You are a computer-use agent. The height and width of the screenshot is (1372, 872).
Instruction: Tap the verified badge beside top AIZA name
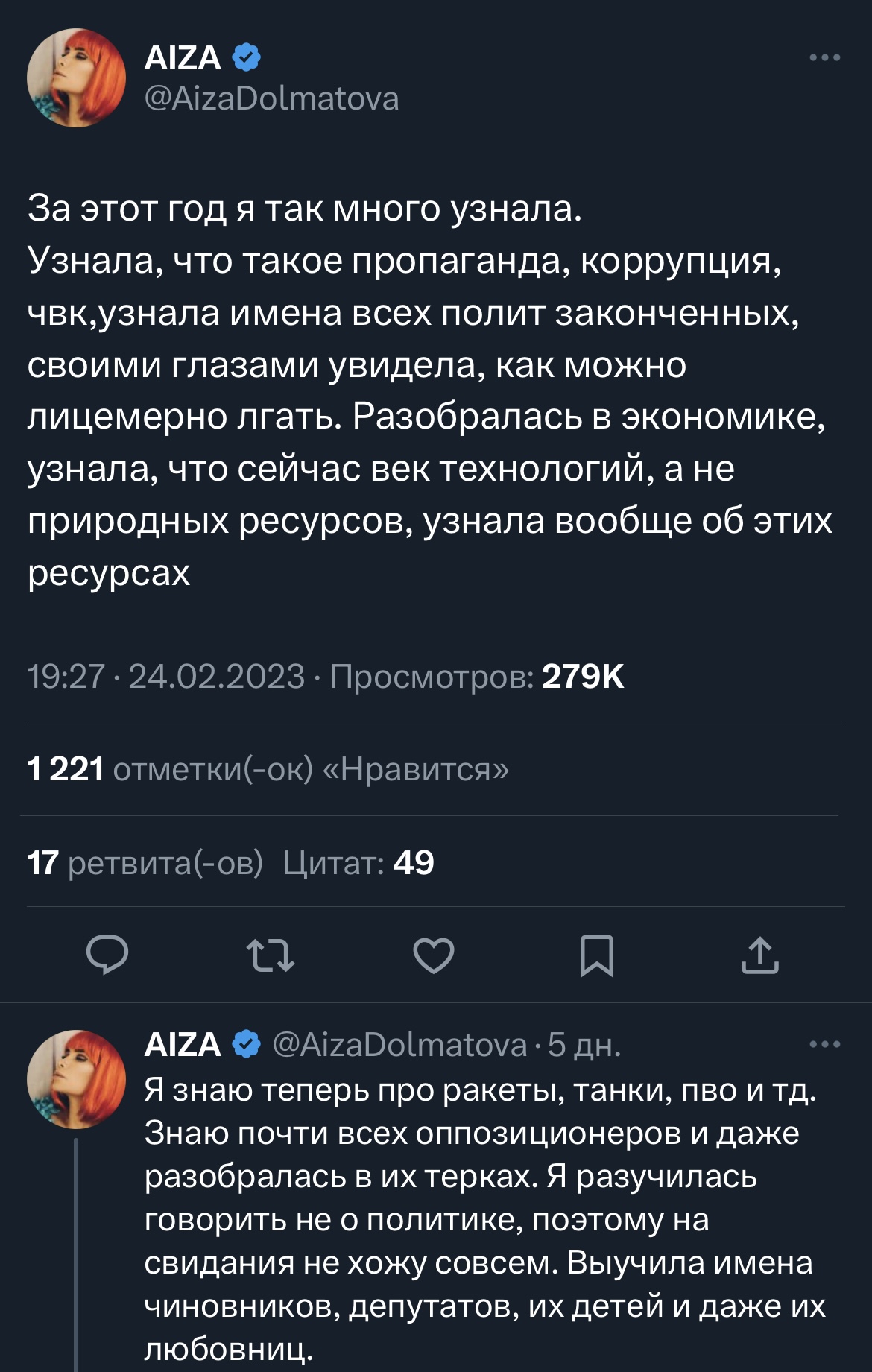click(247, 57)
